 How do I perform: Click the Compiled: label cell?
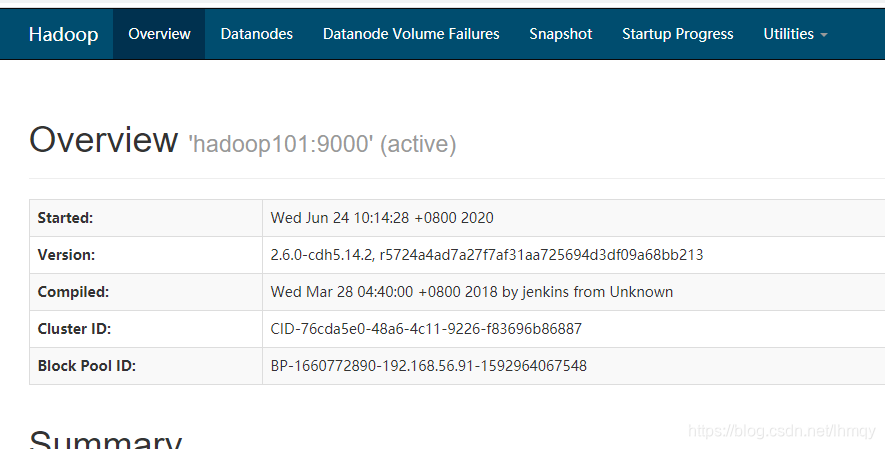[146, 292]
